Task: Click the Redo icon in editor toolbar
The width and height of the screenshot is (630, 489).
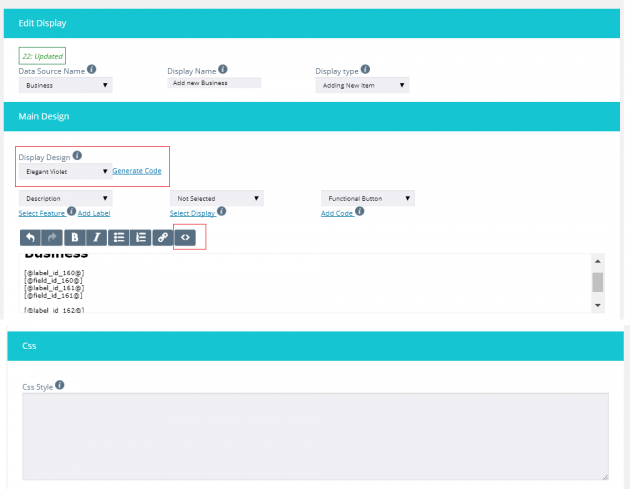Action: [52, 237]
